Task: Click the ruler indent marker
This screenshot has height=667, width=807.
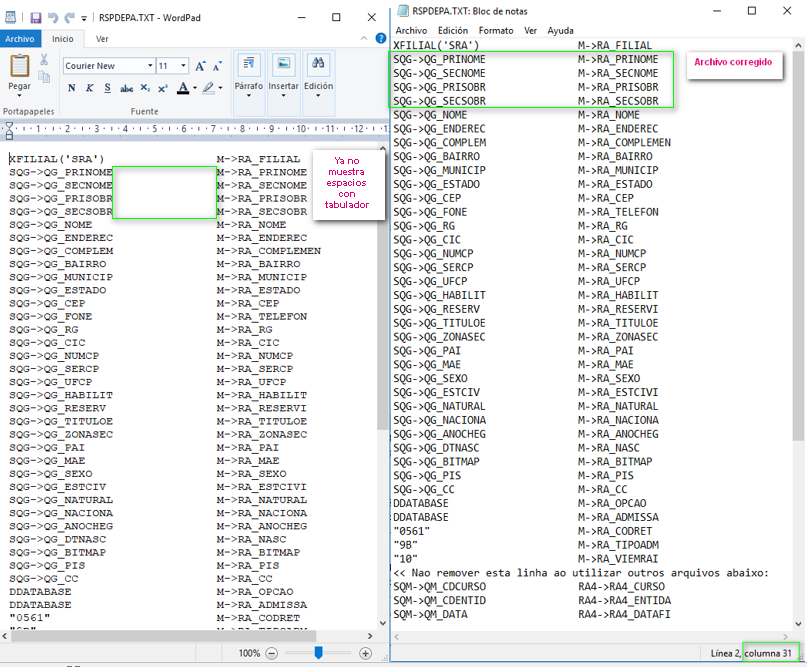Action: point(9,131)
